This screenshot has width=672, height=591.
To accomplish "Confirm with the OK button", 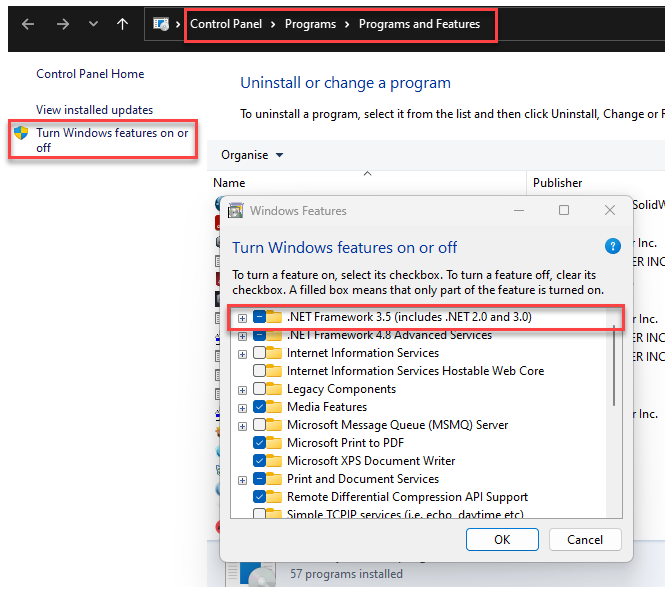I will tap(502, 540).
